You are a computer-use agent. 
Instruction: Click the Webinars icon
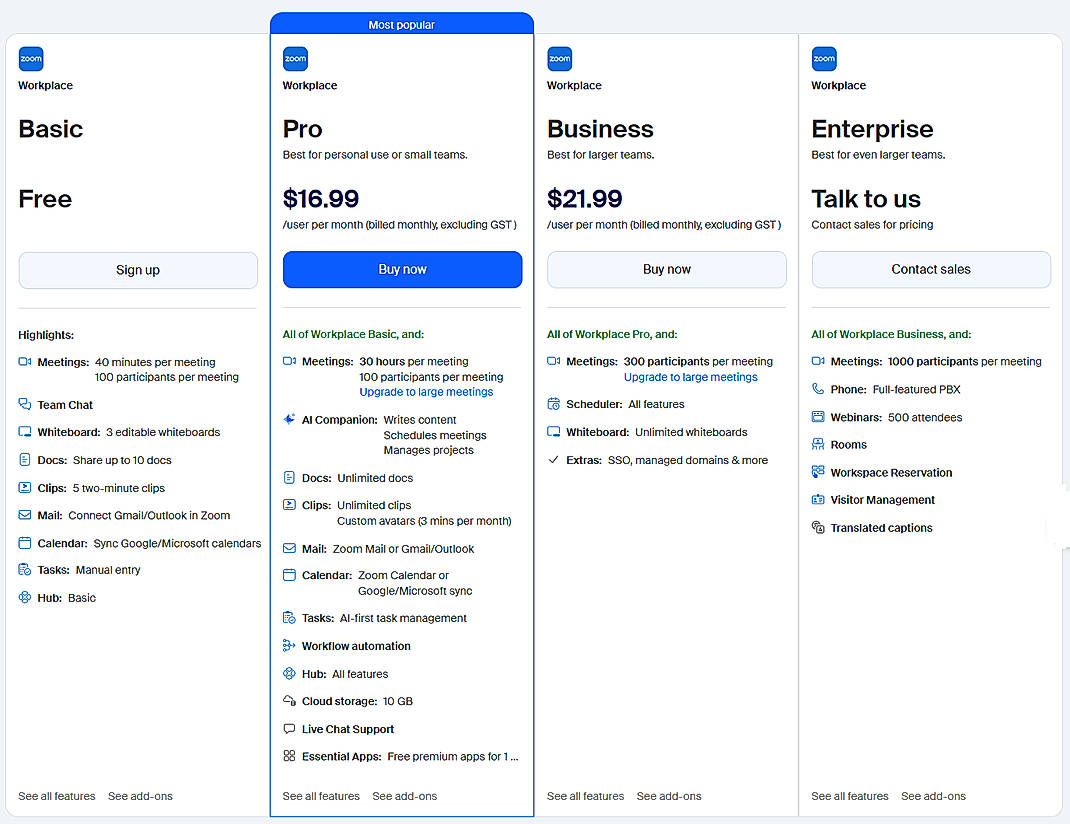[x=818, y=417]
